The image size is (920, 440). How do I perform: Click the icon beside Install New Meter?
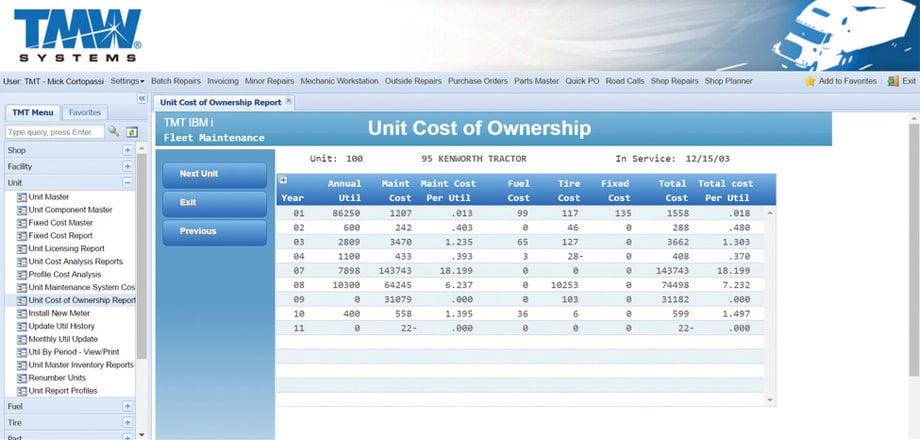coord(22,313)
